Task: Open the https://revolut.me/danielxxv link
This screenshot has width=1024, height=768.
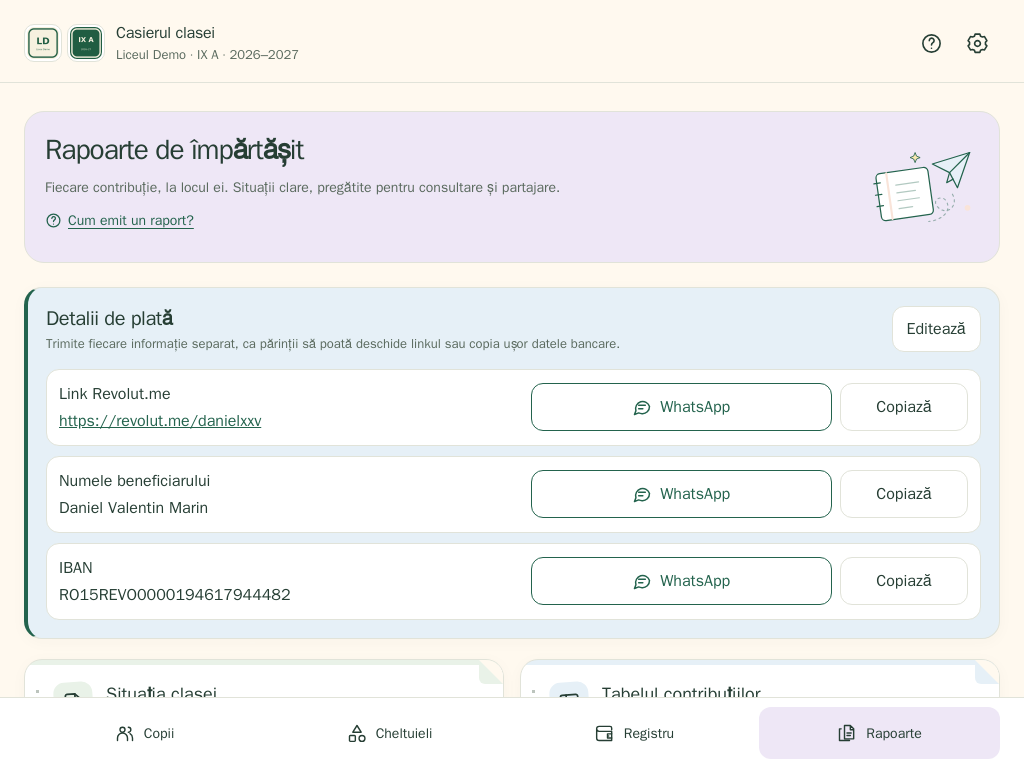Action: (160, 421)
